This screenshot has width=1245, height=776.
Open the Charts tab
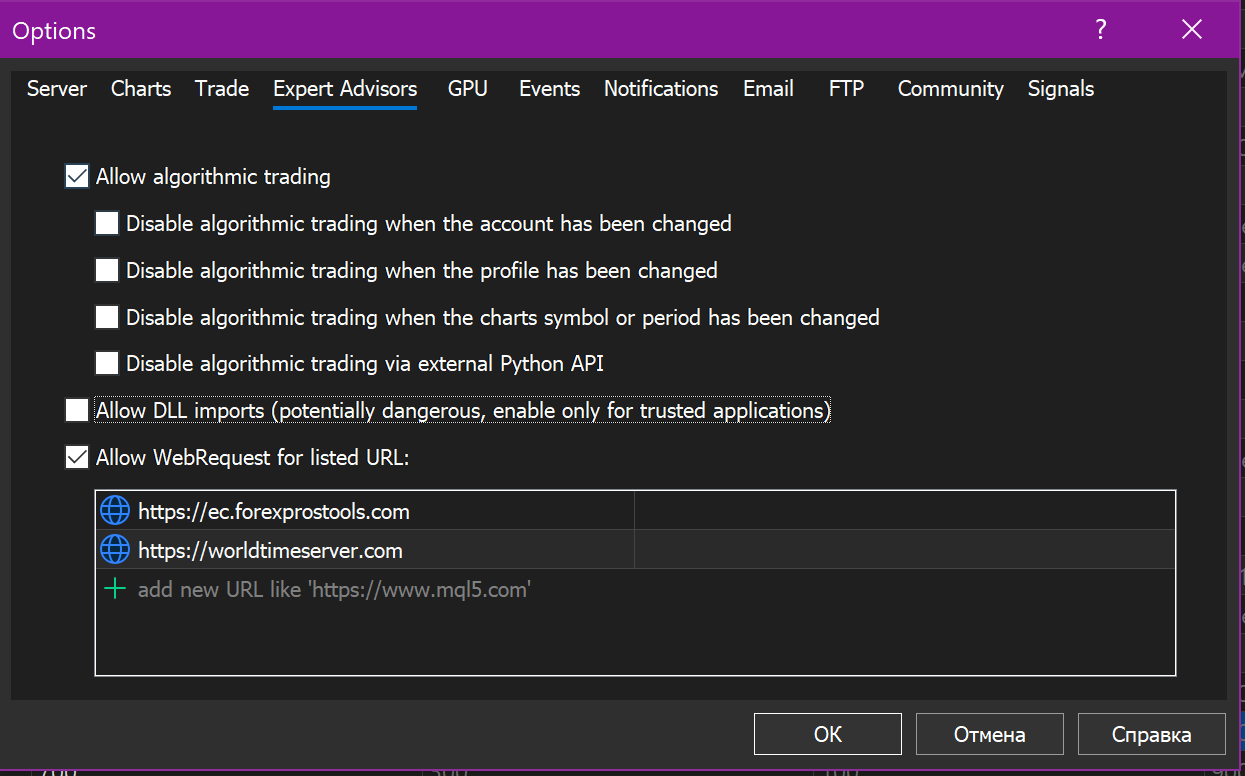coord(141,89)
